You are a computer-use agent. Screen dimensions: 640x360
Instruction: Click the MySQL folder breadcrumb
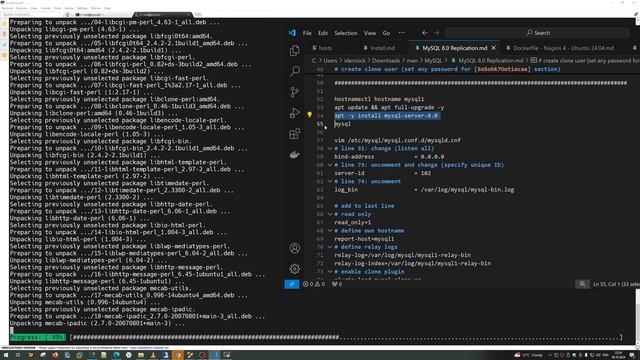click(433, 61)
